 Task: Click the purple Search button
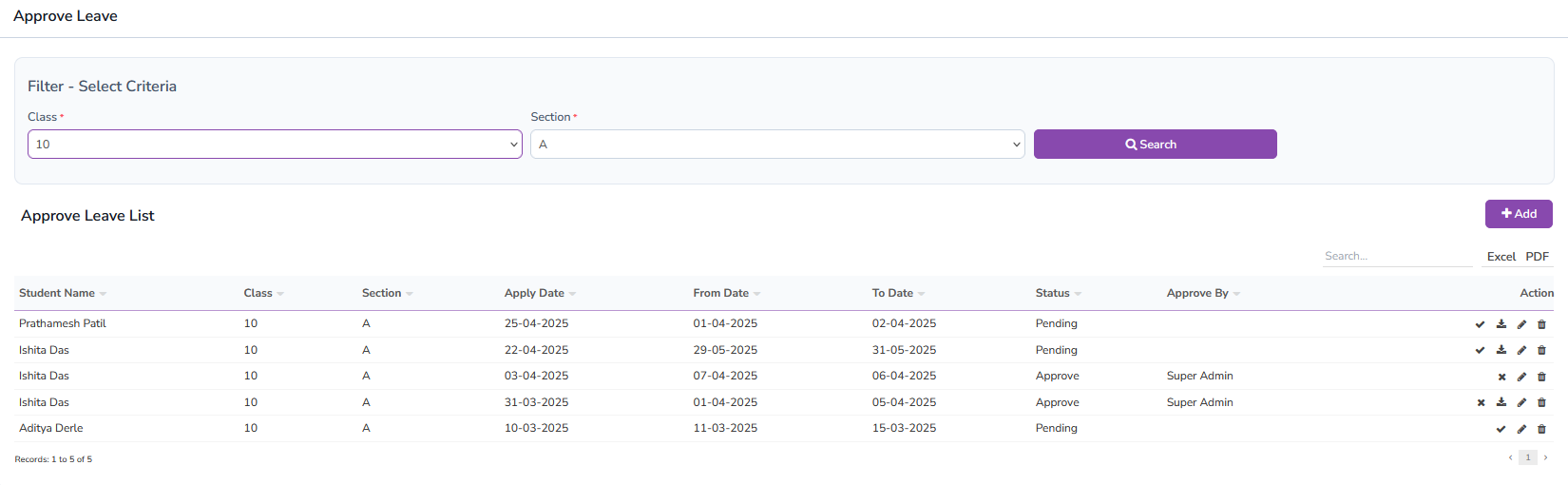(x=1155, y=145)
